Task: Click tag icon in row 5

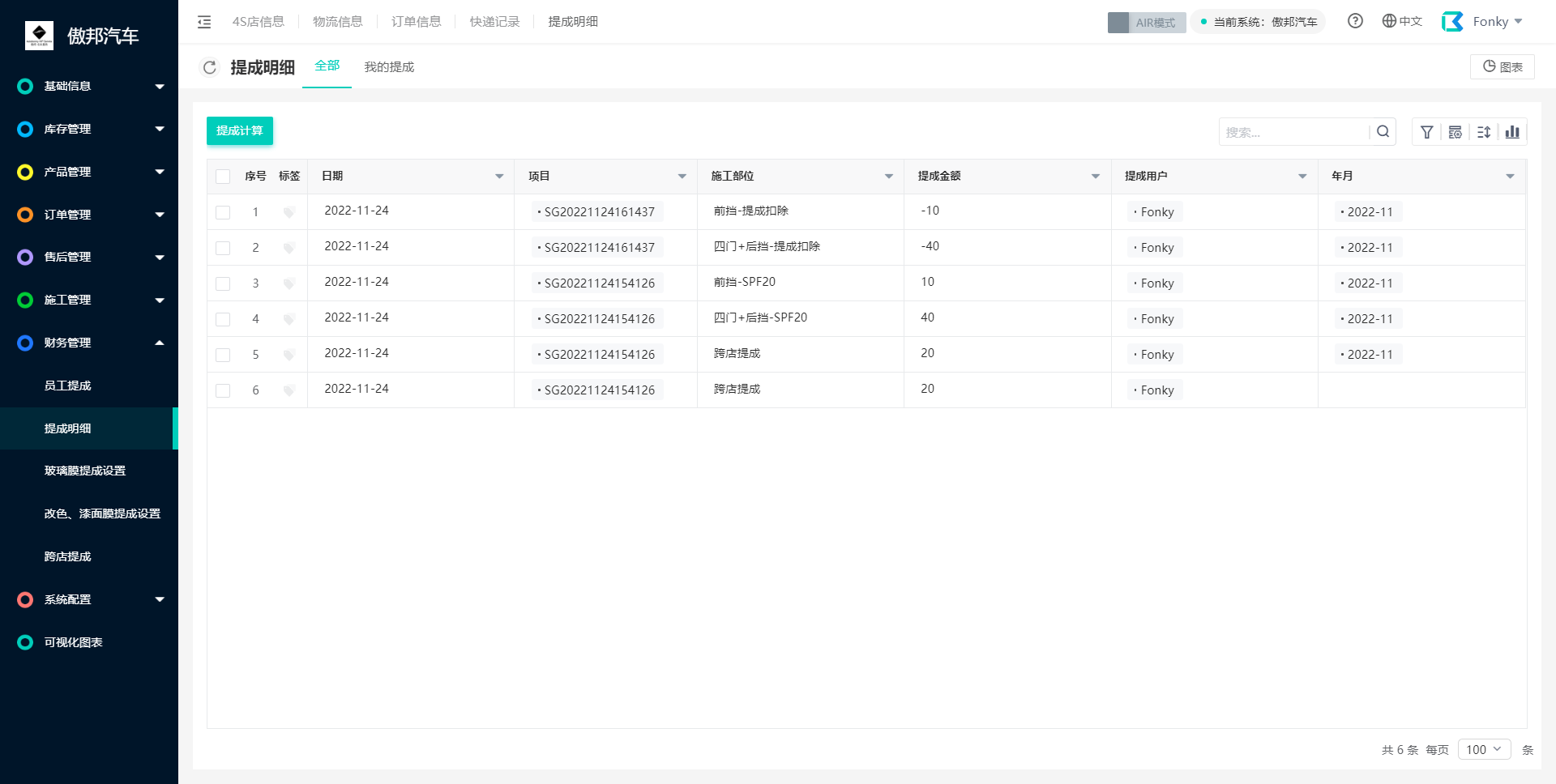Action: (x=289, y=355)
